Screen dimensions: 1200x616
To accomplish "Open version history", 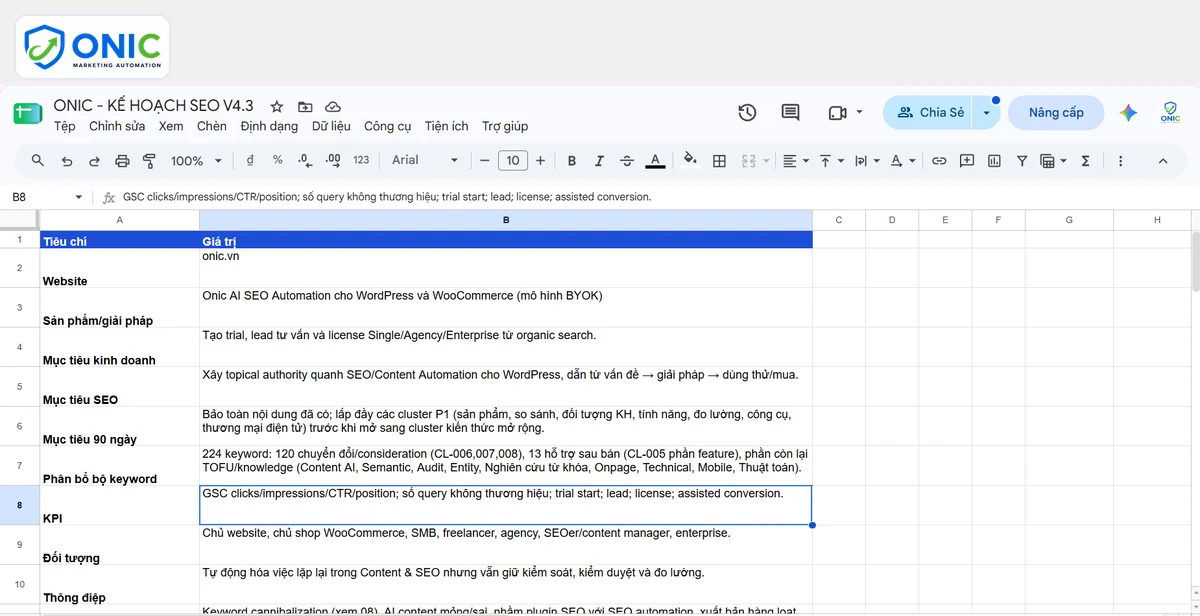I will tap(747, 113).
